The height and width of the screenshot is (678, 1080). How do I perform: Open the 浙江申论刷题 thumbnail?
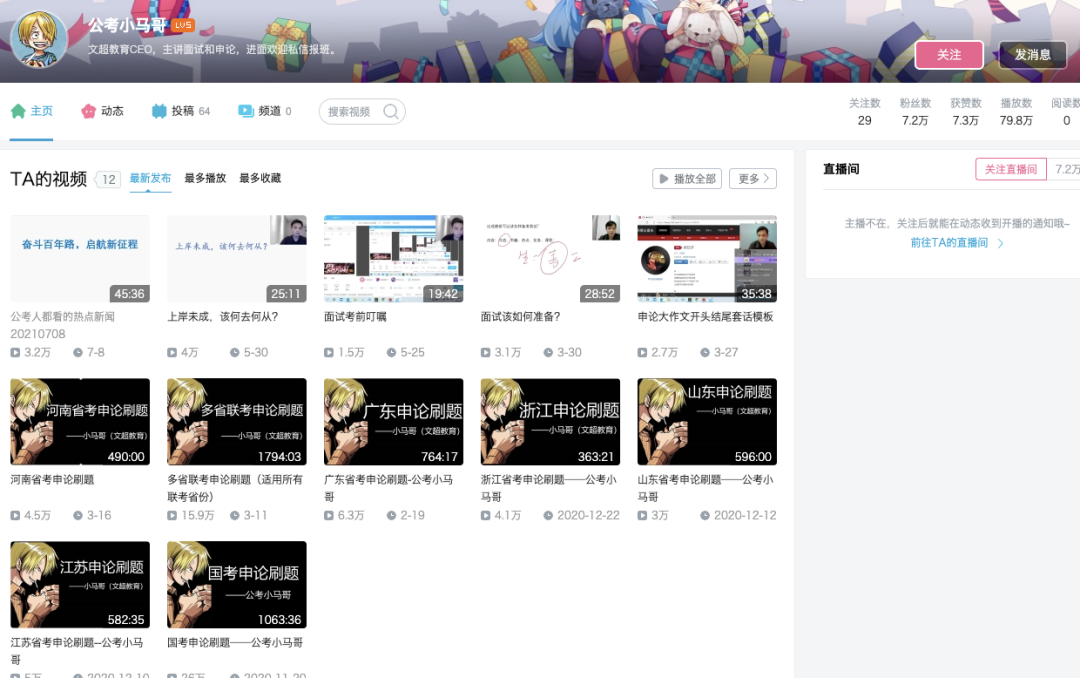(550, 422)
